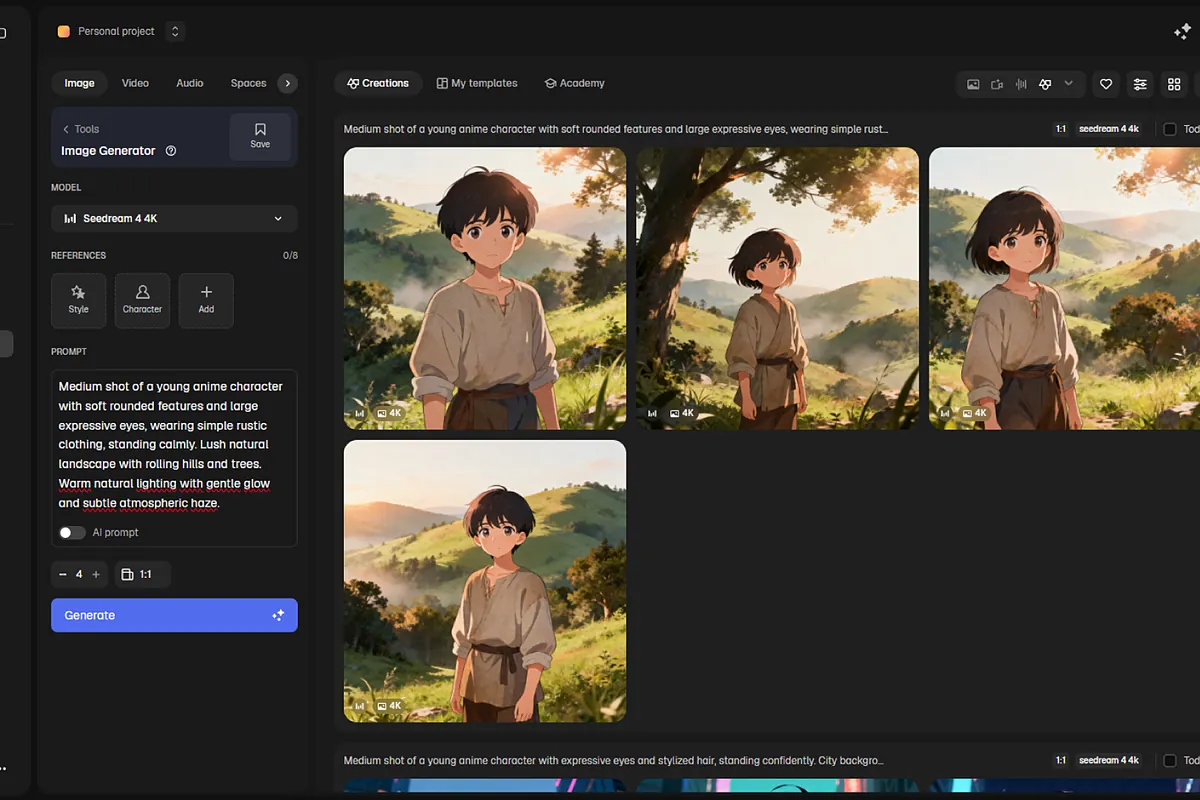
Task: Click the heart favorites filter icon
Action: tap(1106, 84)
